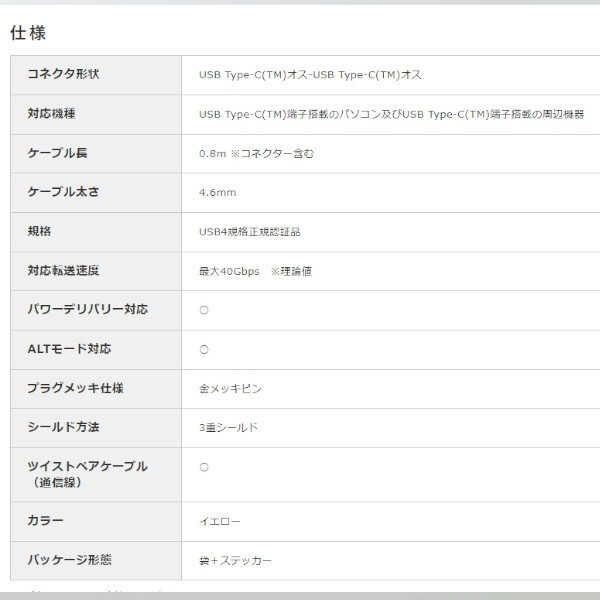Click the USB4規格正規認証品 value
The height and width of the screenshot is (600, 600).
[x=250, y=232]
